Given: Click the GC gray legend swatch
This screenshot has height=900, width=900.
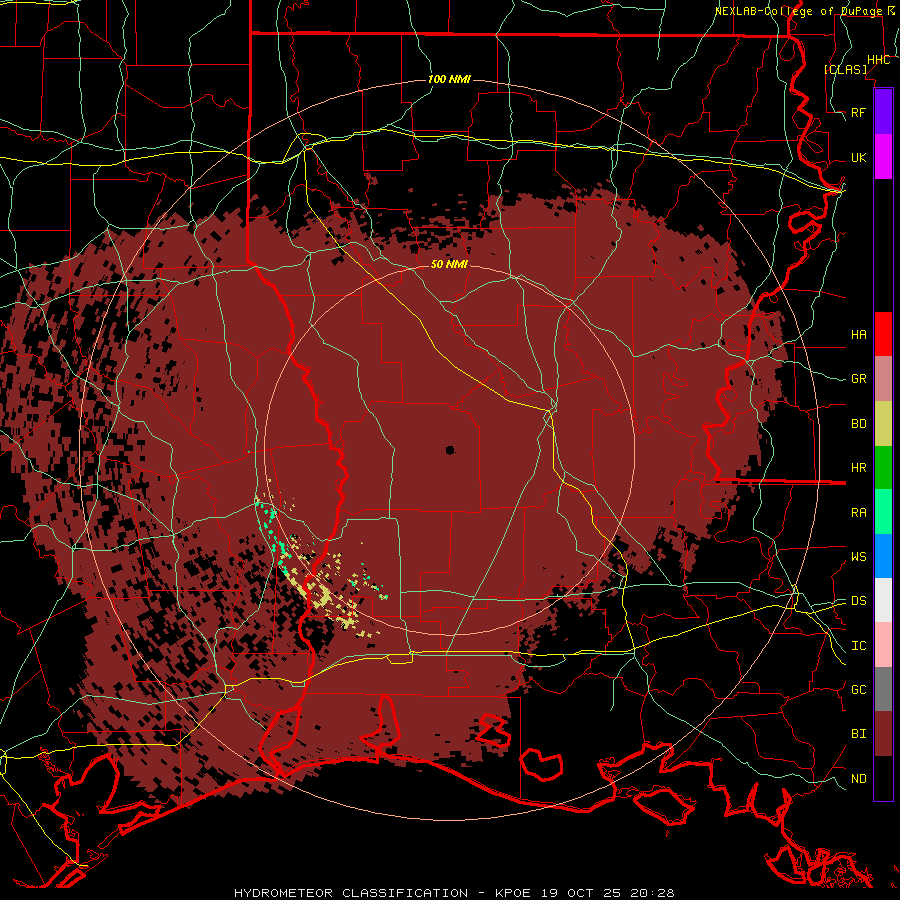Looking at the screenshot, I should [x=883, y=689].
